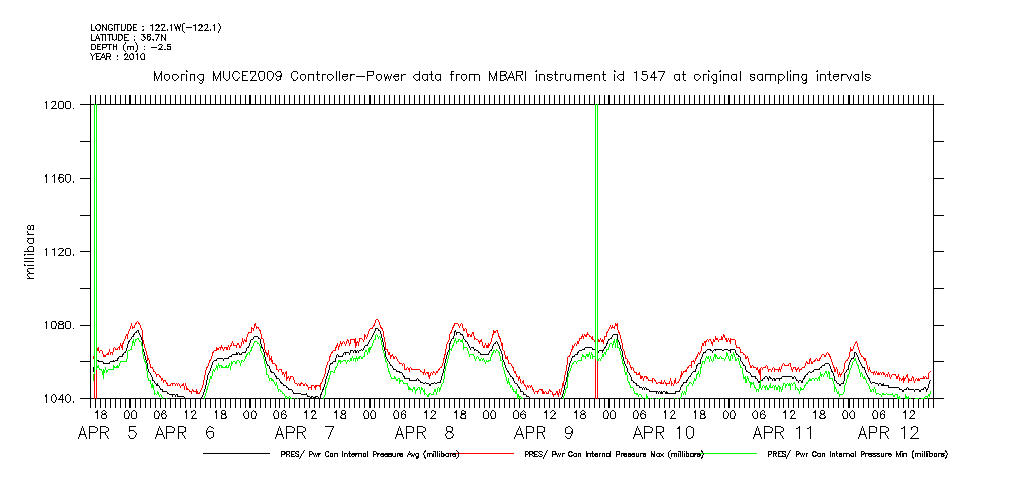Click the APR 9 date label
The image size is (1009, 504).
(545, 433)
